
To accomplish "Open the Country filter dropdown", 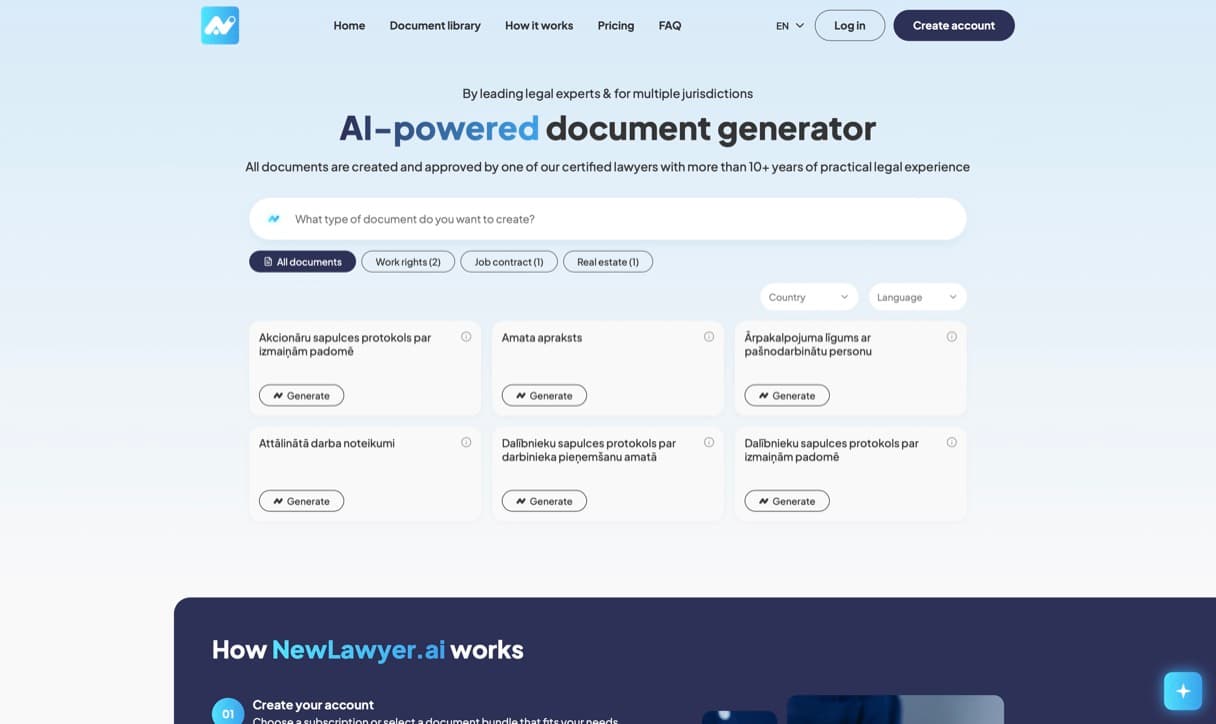I will (x=809, y=297).
